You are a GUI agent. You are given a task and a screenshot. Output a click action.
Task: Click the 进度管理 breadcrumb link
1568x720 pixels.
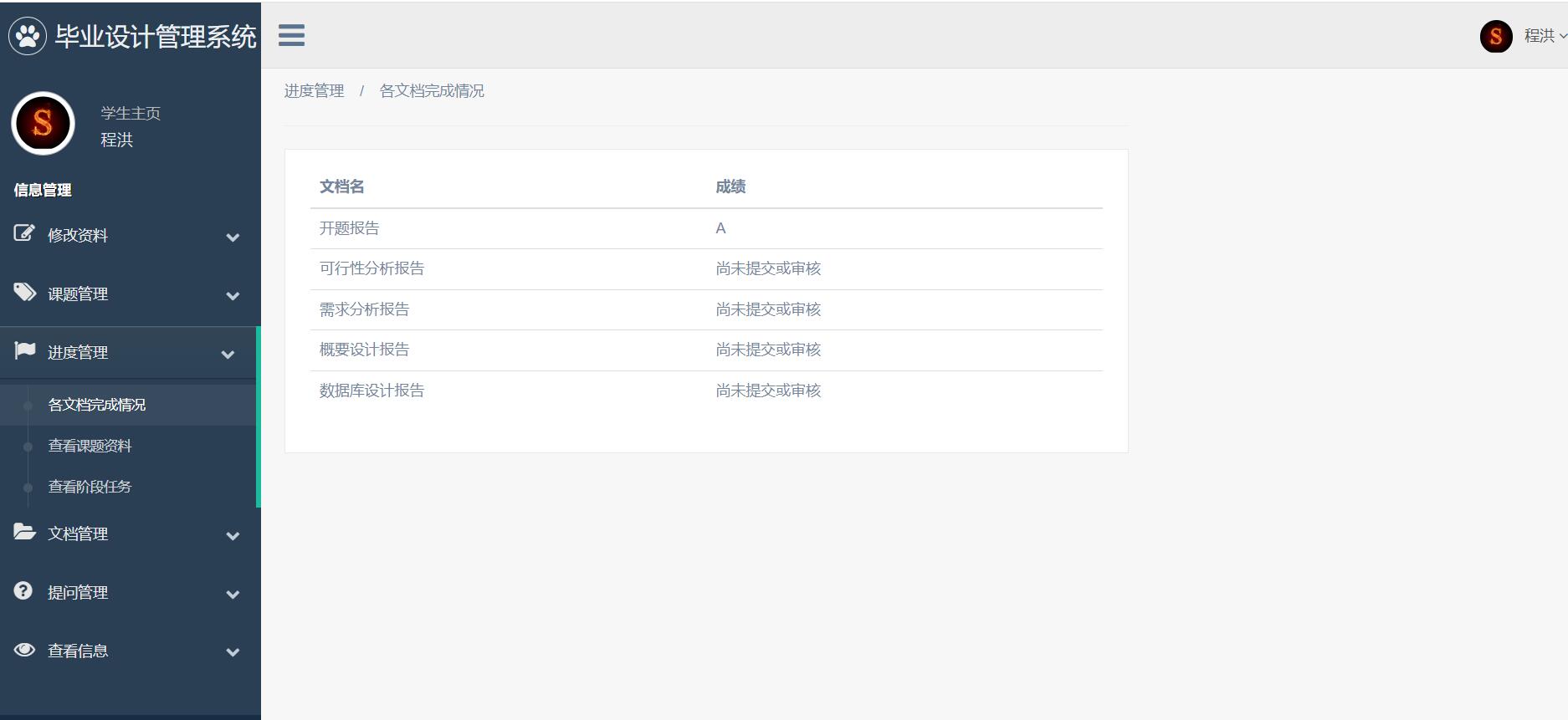[315, 90]
